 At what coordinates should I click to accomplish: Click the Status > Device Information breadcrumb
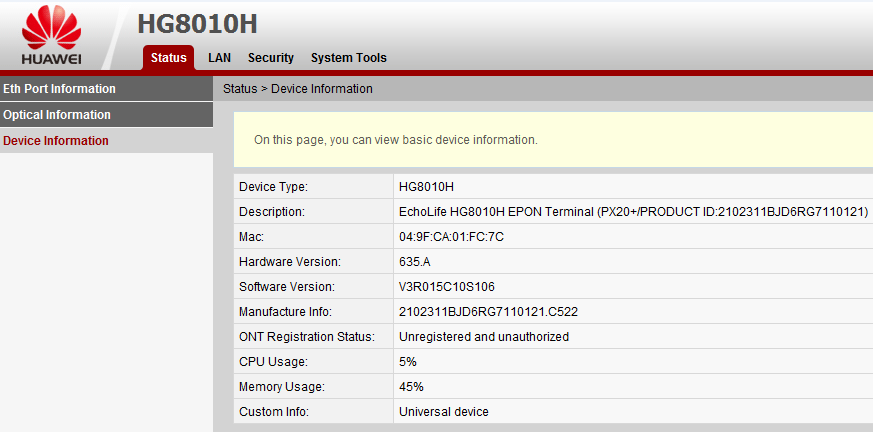coord(298,89)
